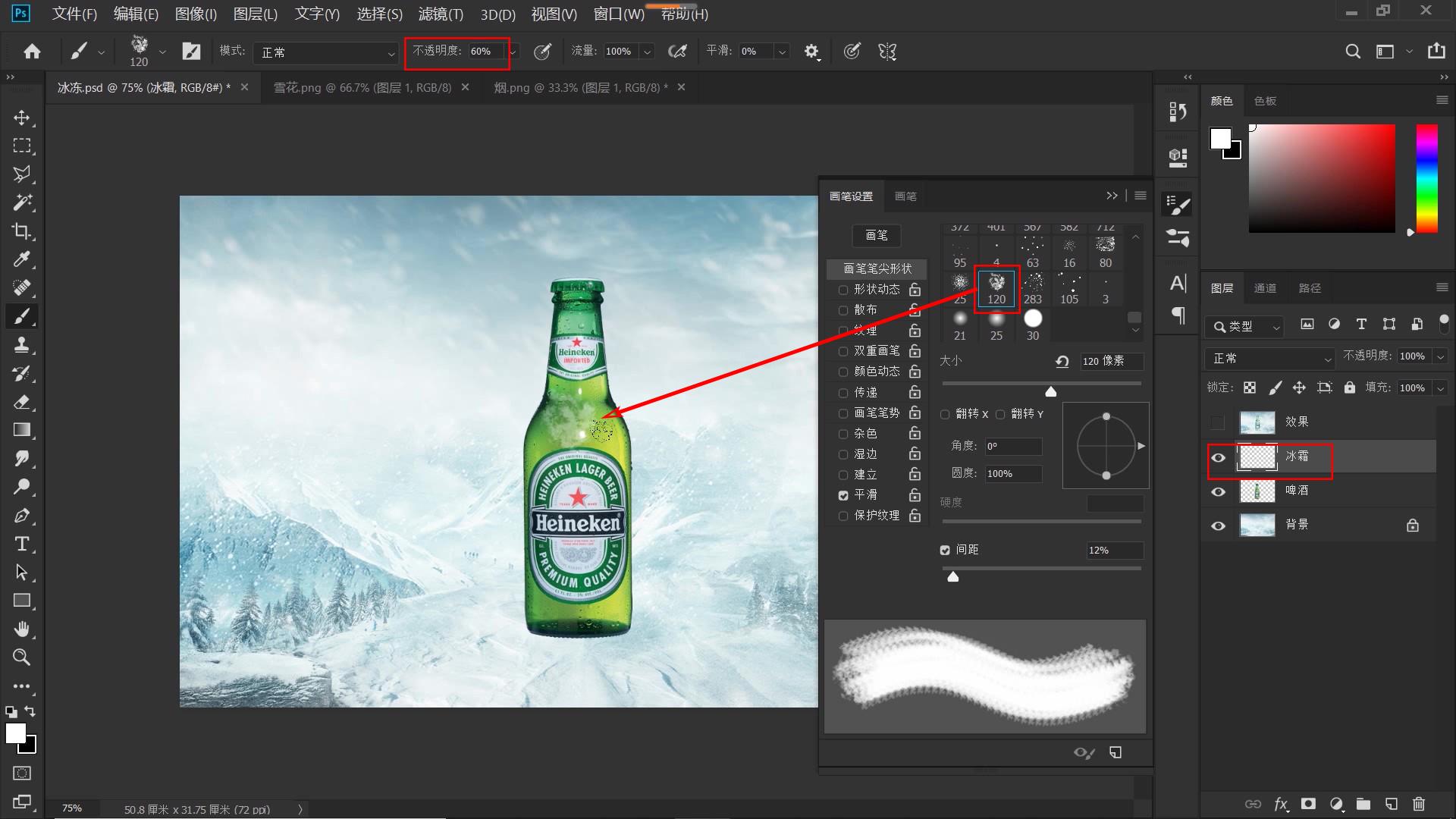Open the 平滑 percentage dropdown arrow
1456x819 pixels.
(x=782, y=52)
